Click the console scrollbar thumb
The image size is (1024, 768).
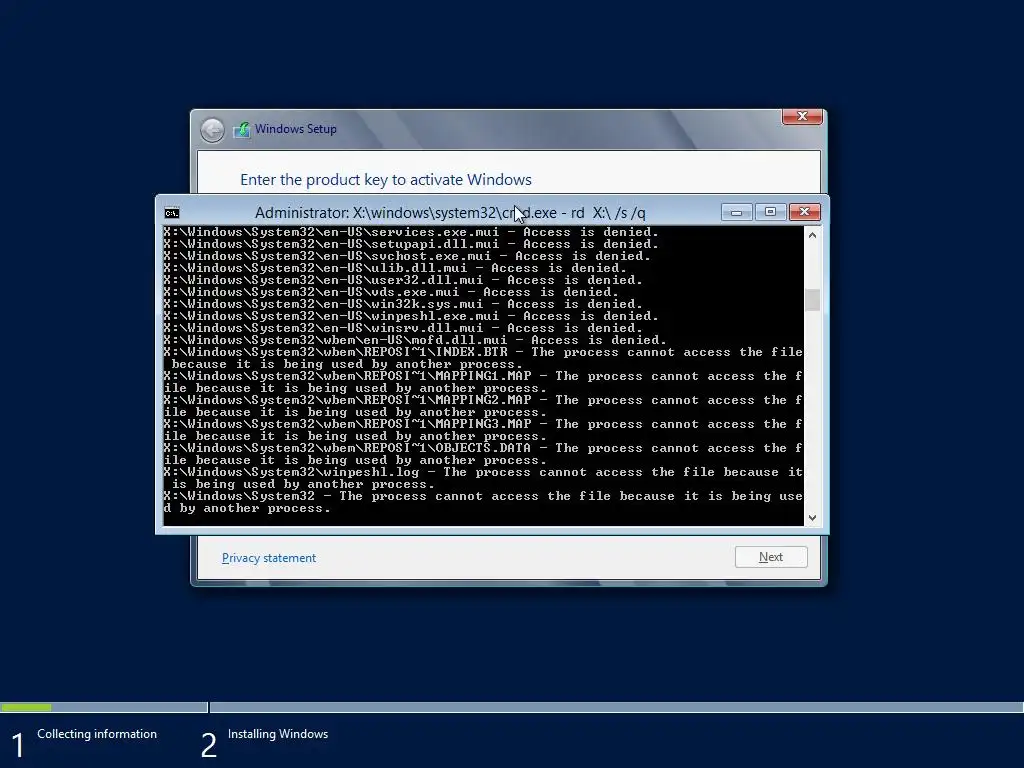click(x=812, y=300)
